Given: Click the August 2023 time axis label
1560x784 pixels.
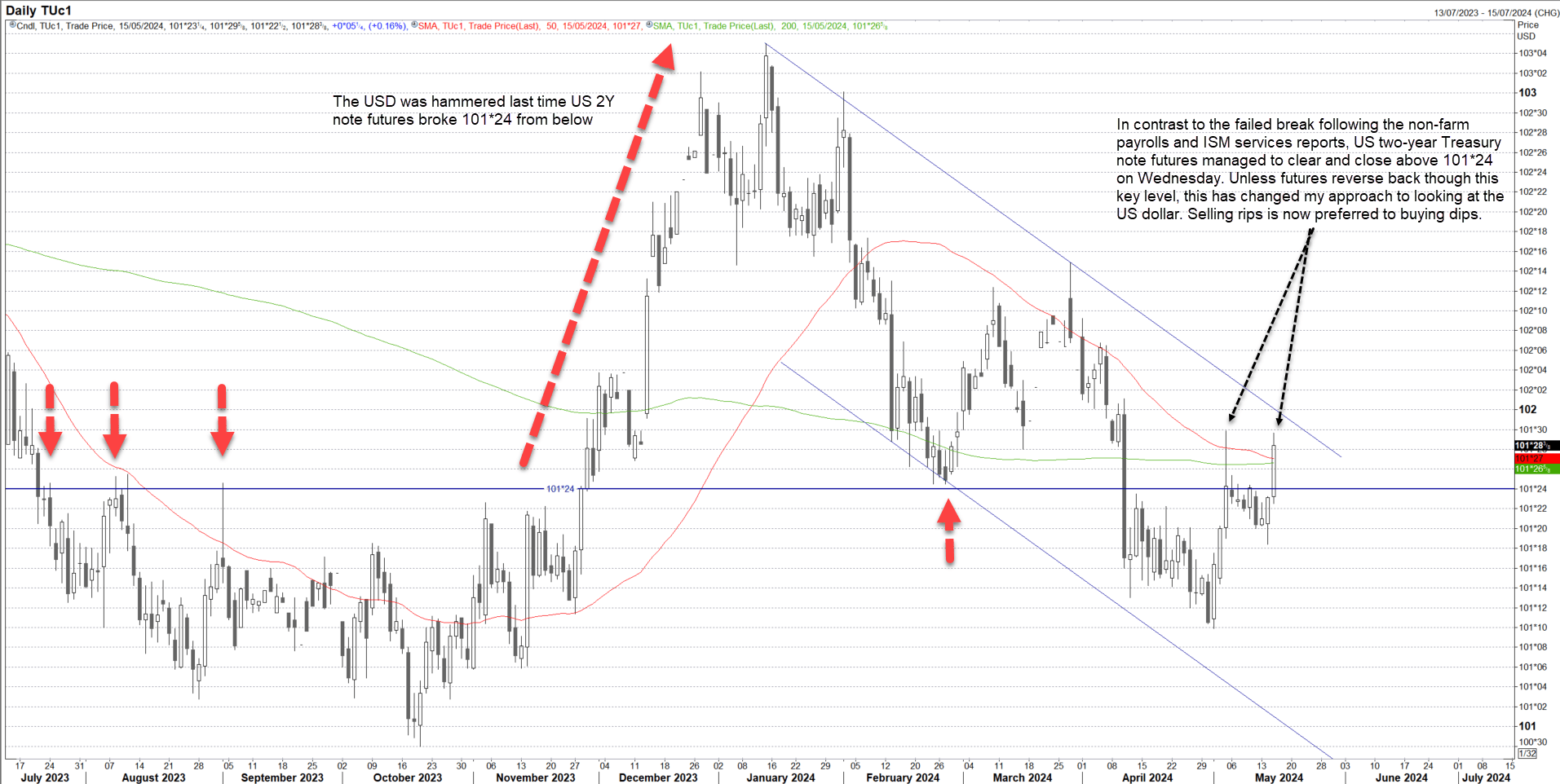Looking at the screenshot, I should (153, 777).
